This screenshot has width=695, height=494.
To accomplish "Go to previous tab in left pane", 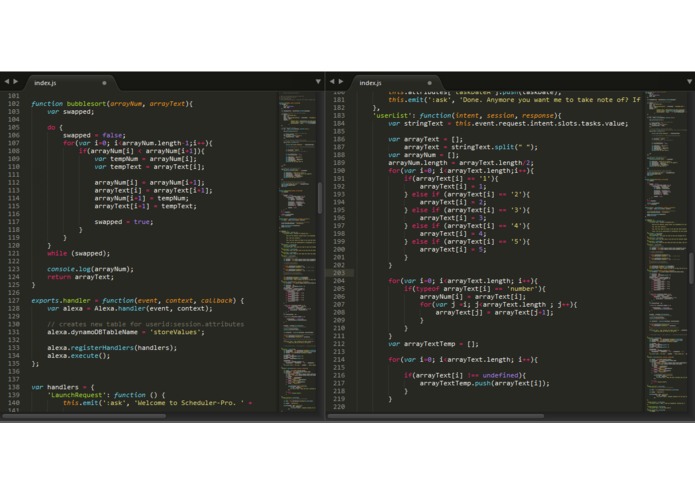I will tap(7, 82).
